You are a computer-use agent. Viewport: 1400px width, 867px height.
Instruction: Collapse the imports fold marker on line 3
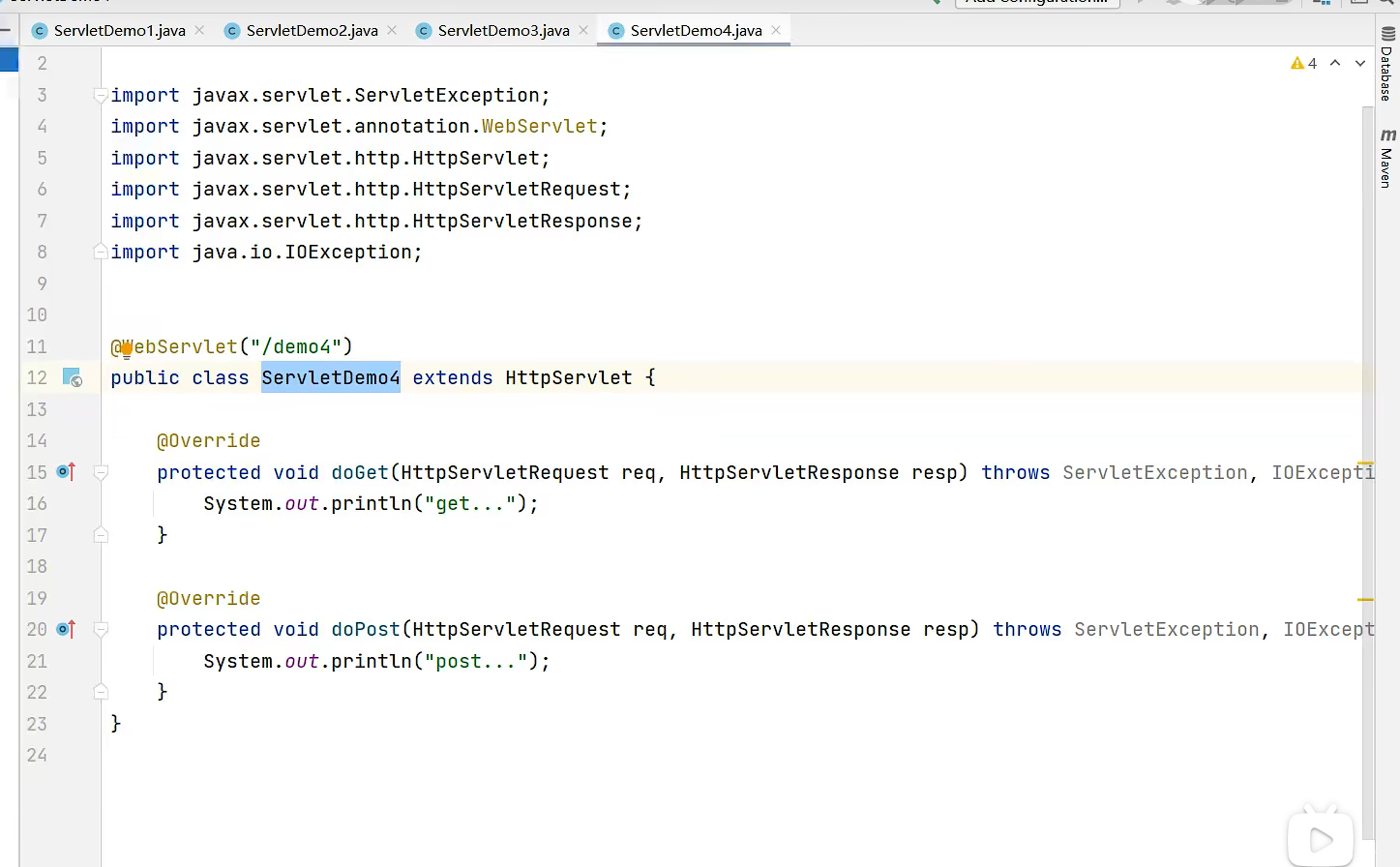(100, 95)
